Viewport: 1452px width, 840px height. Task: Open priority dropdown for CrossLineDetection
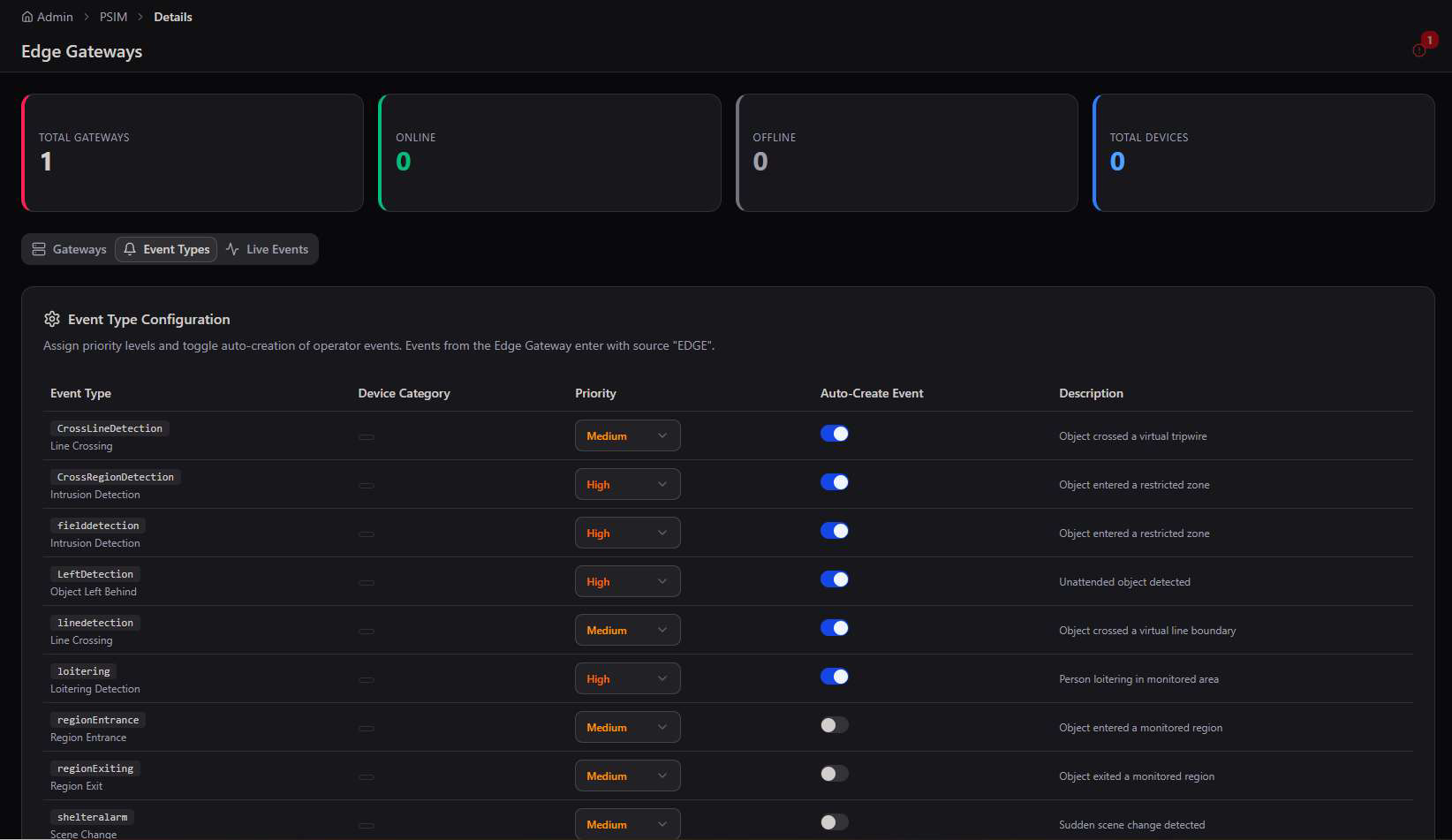628,435
